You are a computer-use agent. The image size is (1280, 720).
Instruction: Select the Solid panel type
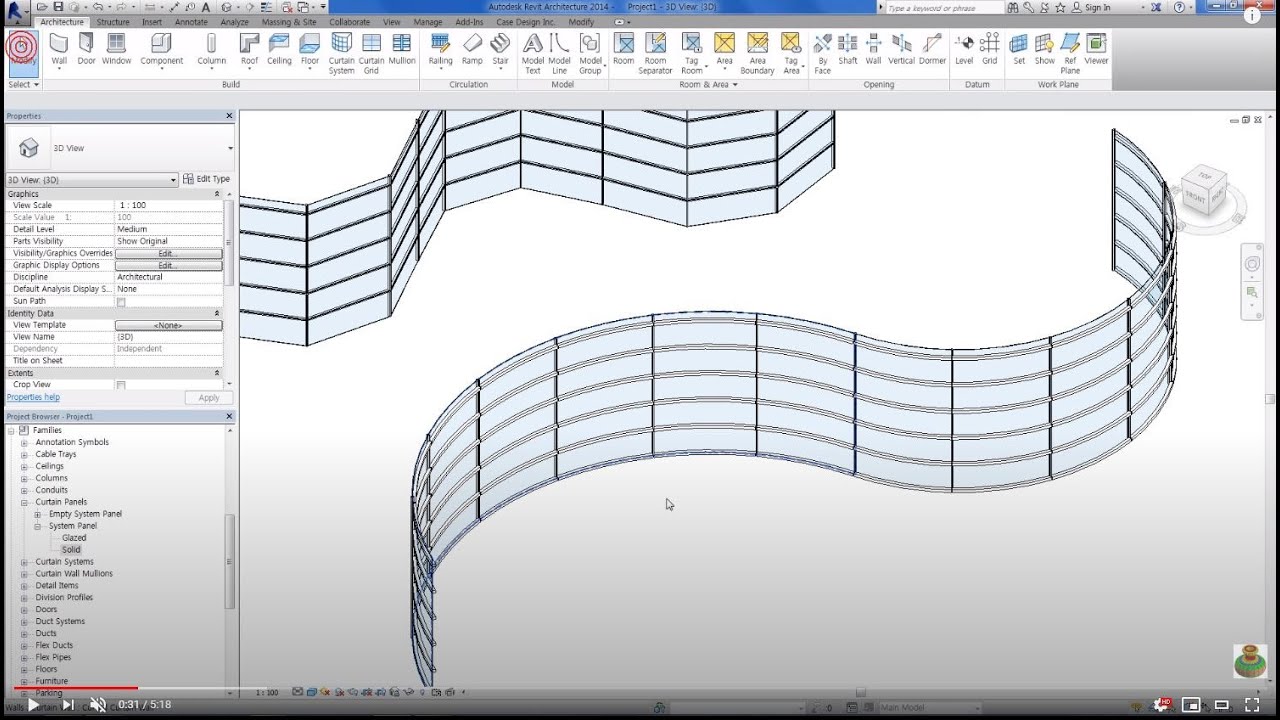tap(71, 550)
